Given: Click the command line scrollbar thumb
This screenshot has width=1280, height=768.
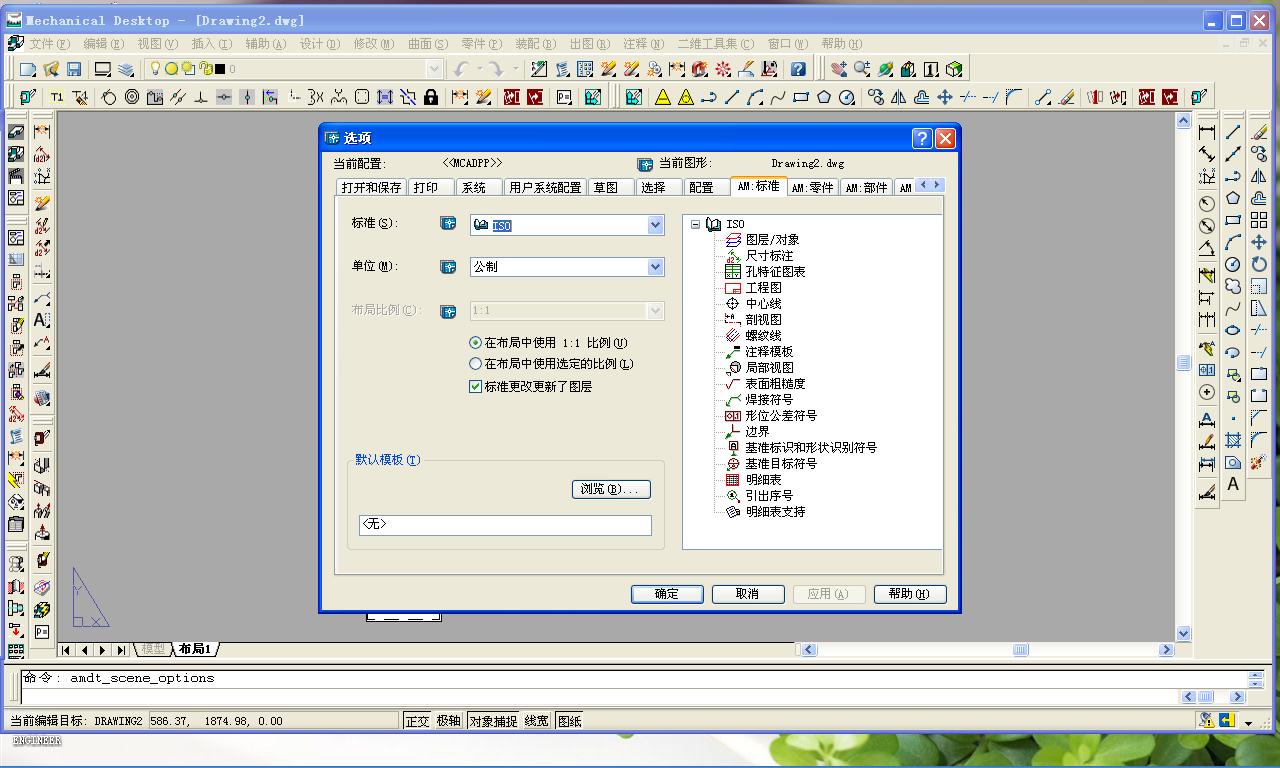Looking at the screenshot, I should [1207, 697].
